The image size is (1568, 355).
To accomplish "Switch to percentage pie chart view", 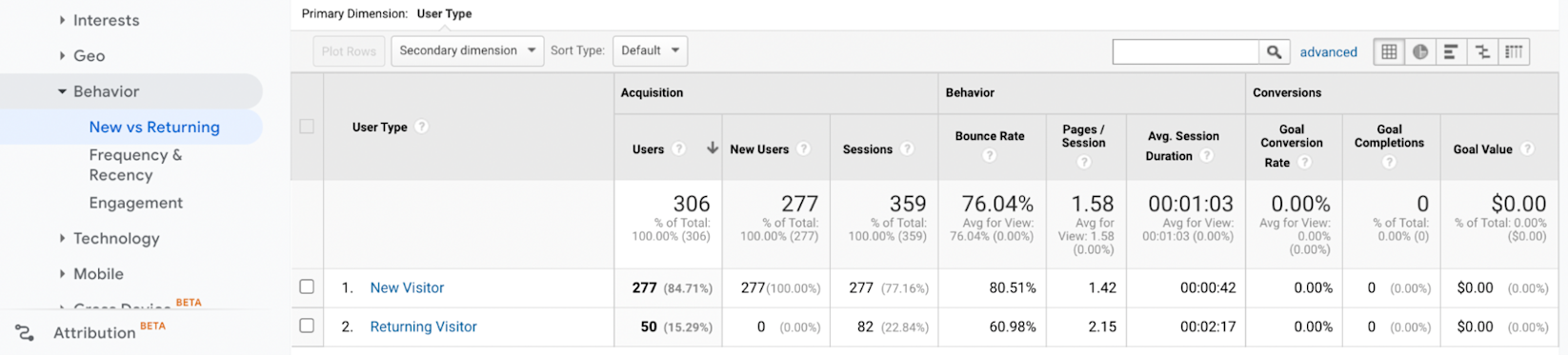I will click(1420, 51).
